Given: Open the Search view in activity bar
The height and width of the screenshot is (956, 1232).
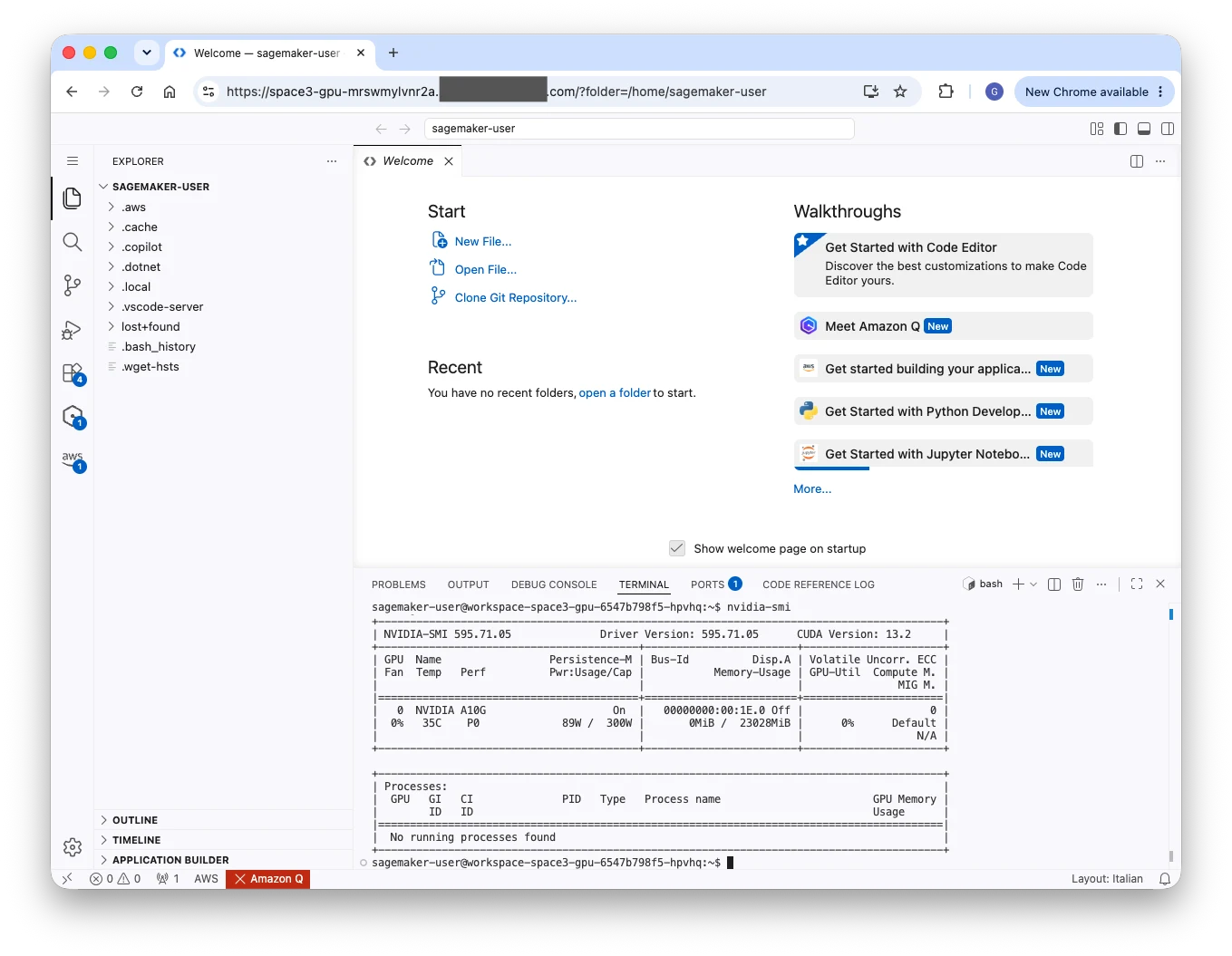Looking at the screenshot, I should point(73,242).
